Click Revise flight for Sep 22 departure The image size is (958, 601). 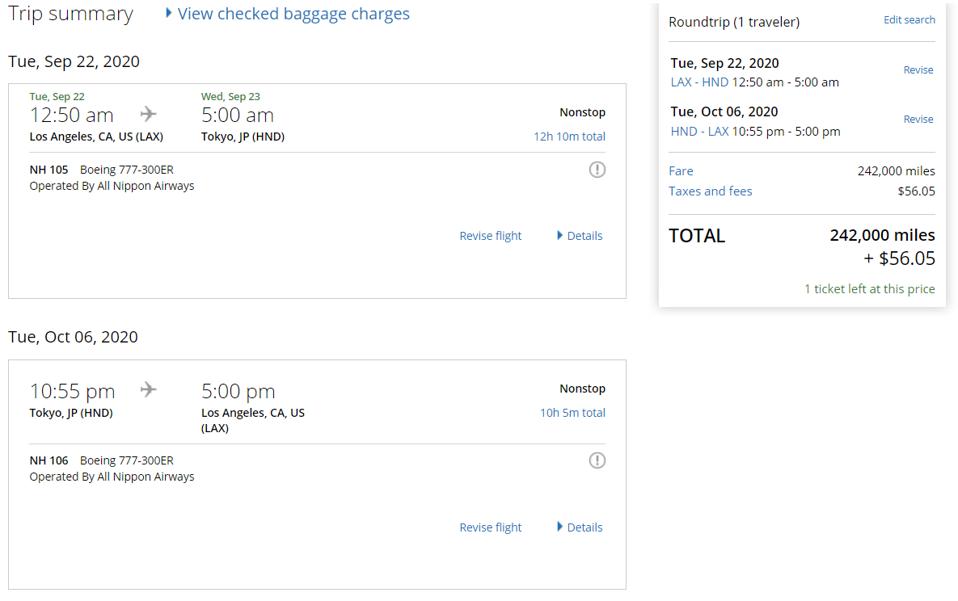click(x=490, y=236)
